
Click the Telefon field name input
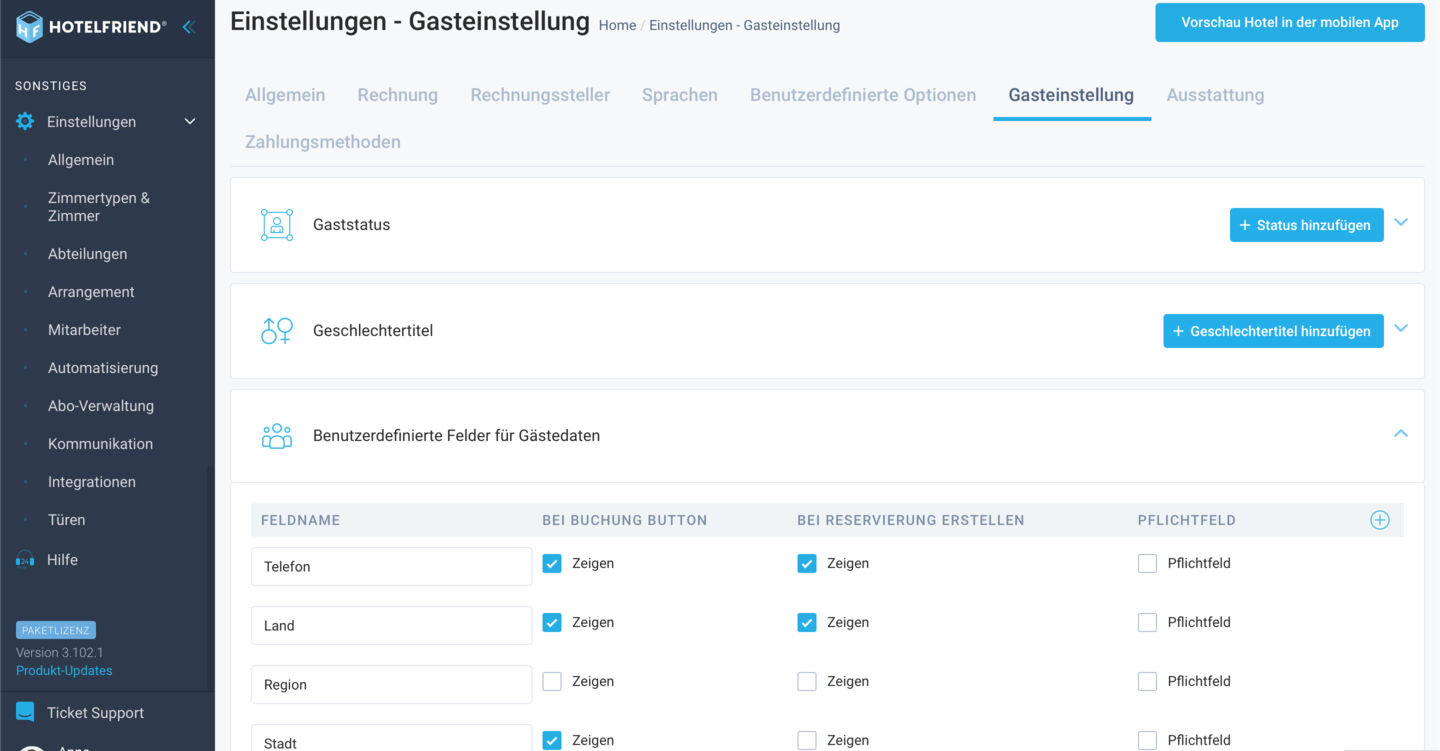click(391, 566)
